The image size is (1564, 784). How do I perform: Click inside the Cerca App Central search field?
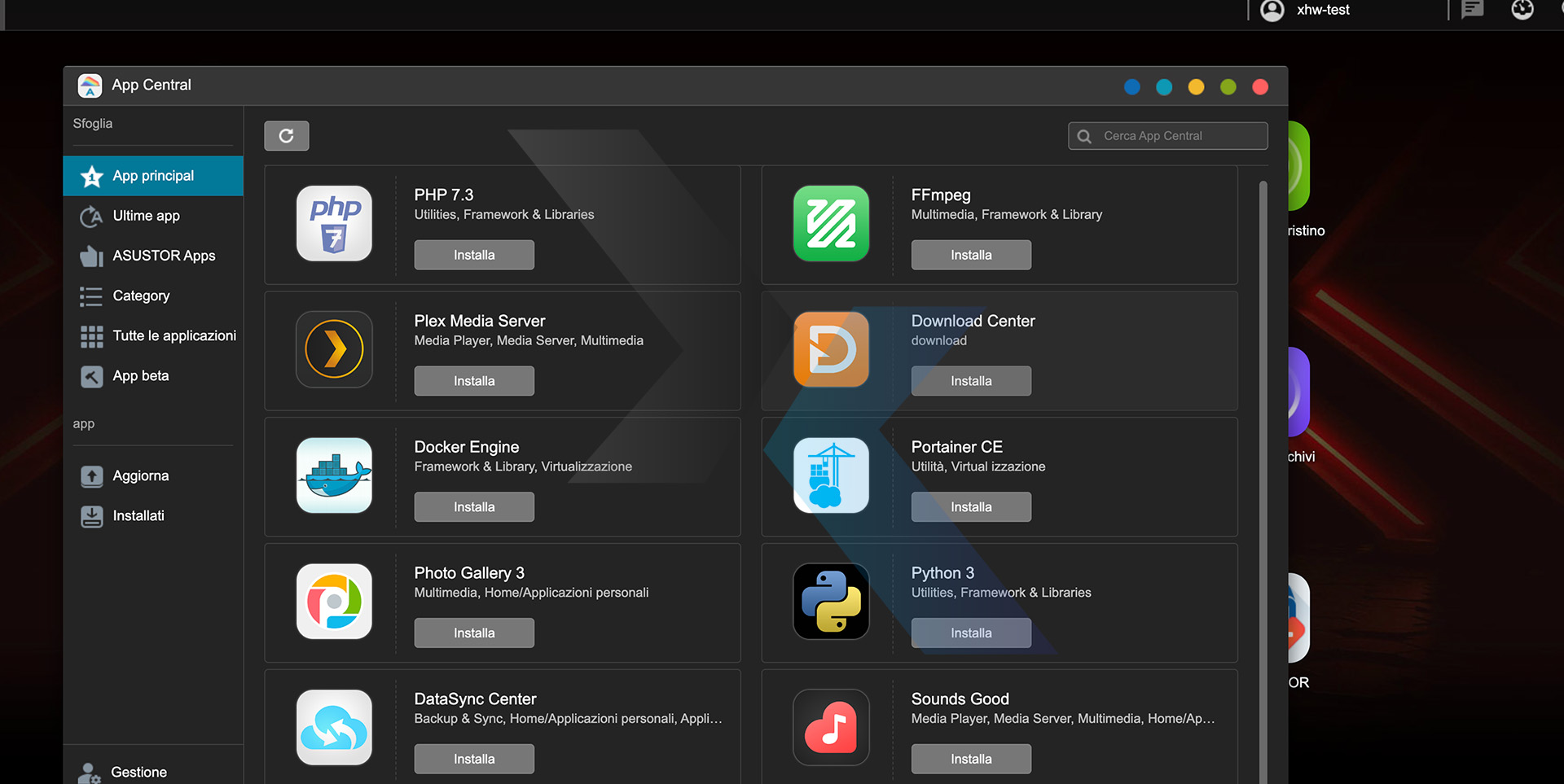point(1173,135)
